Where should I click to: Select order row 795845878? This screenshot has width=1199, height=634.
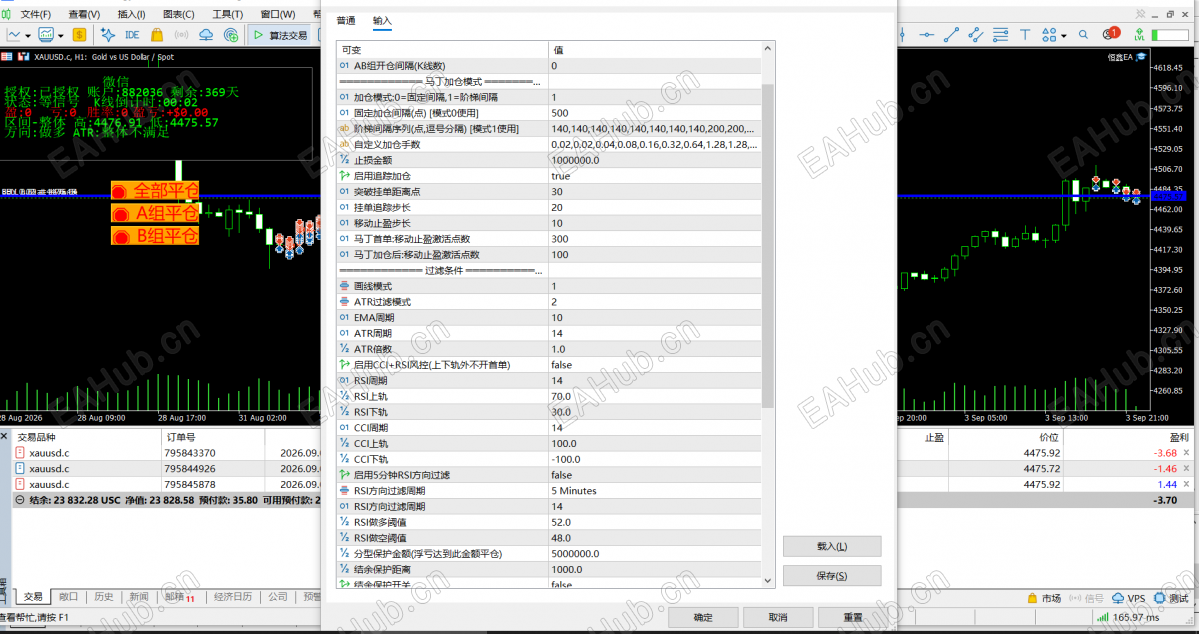coord(599,484)
